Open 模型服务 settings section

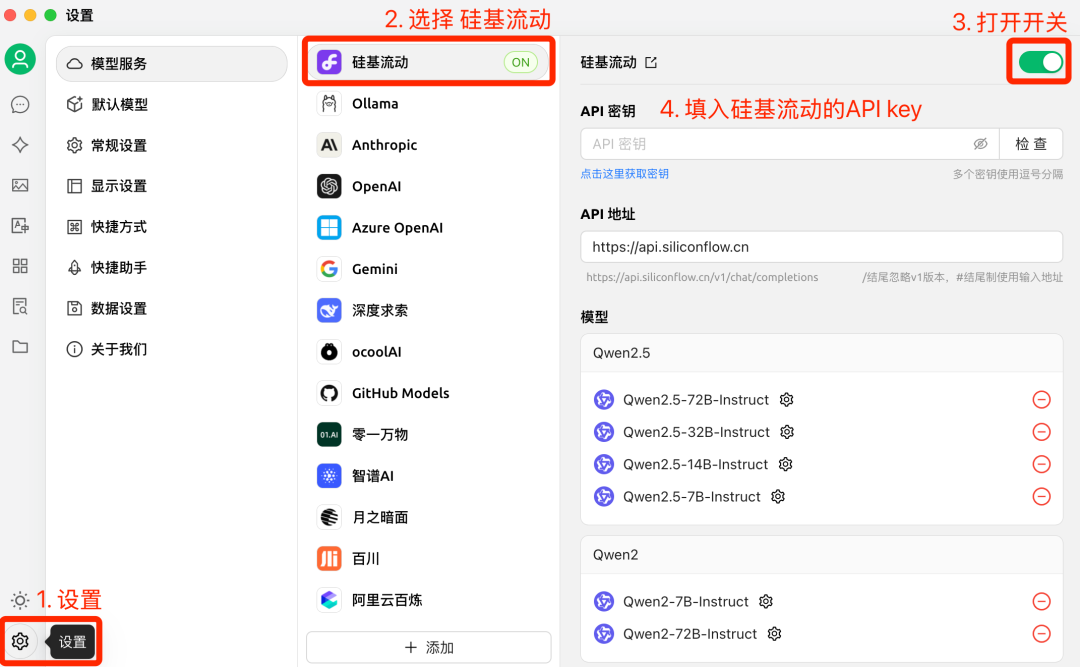pyautogui.click(x=172, y=63)
